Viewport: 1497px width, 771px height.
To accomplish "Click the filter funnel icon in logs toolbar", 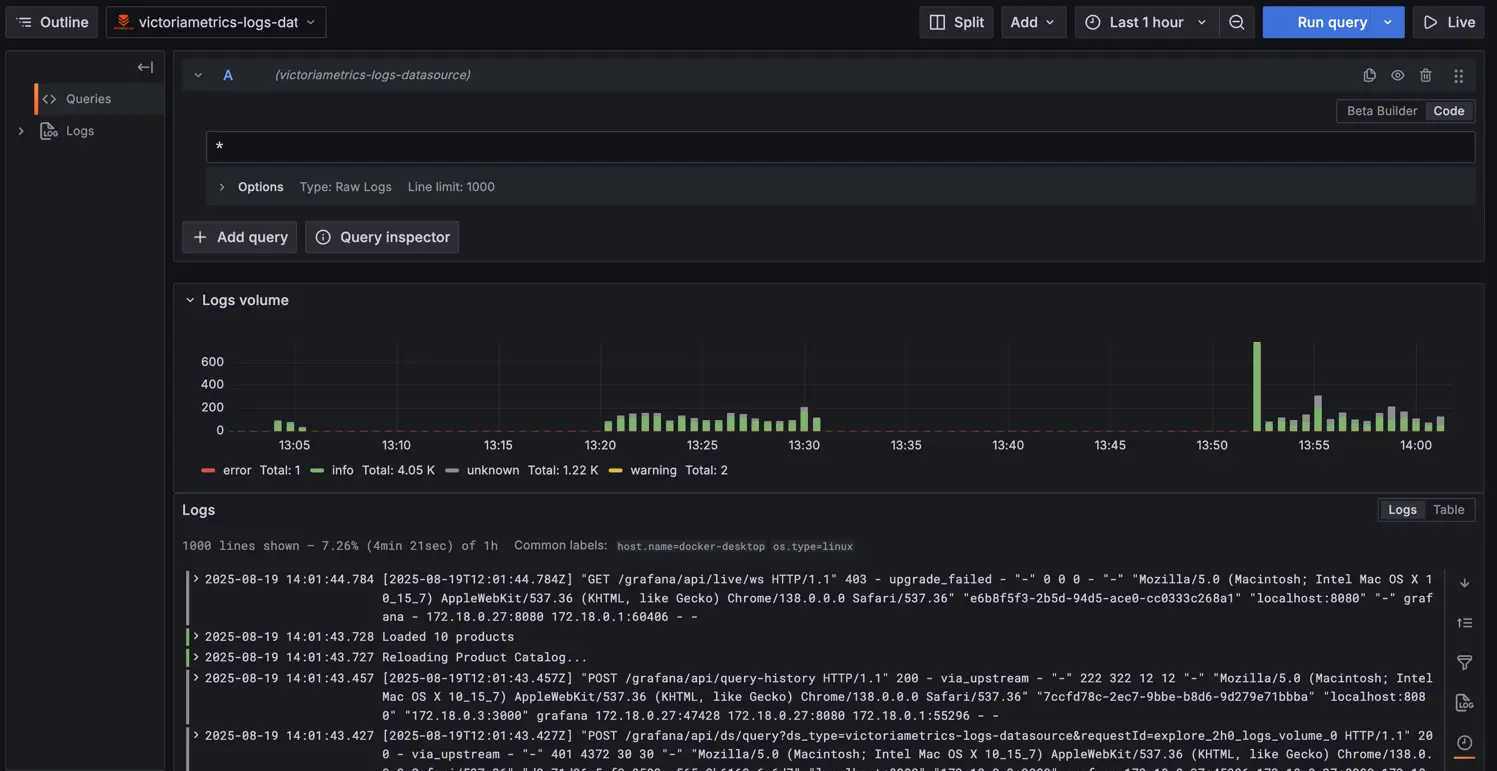I will (x=1464, y=663).
